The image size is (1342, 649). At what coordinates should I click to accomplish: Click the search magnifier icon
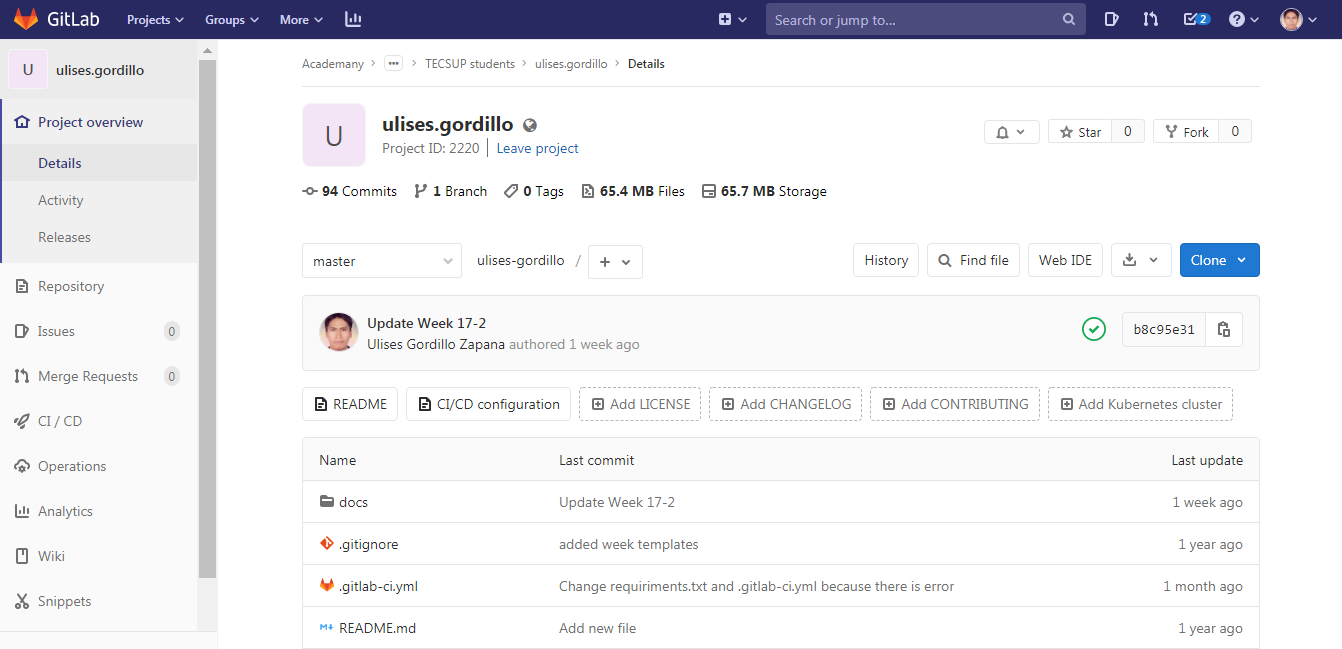1068,20
